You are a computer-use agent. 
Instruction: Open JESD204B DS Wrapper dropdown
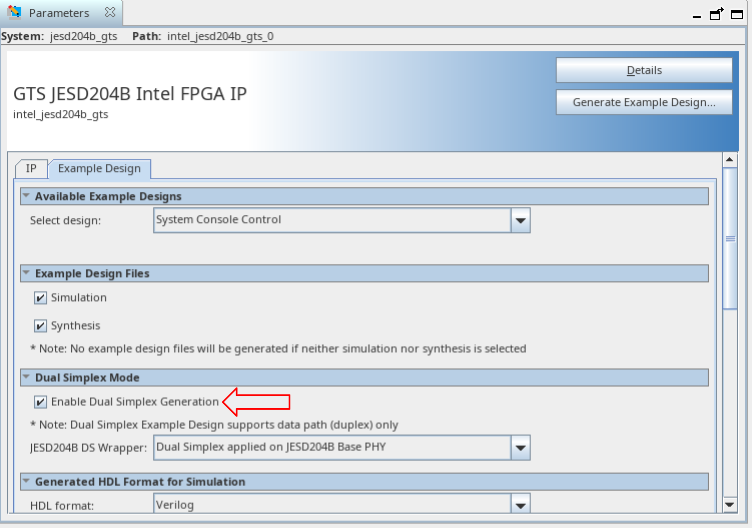(x=342, y=447)
